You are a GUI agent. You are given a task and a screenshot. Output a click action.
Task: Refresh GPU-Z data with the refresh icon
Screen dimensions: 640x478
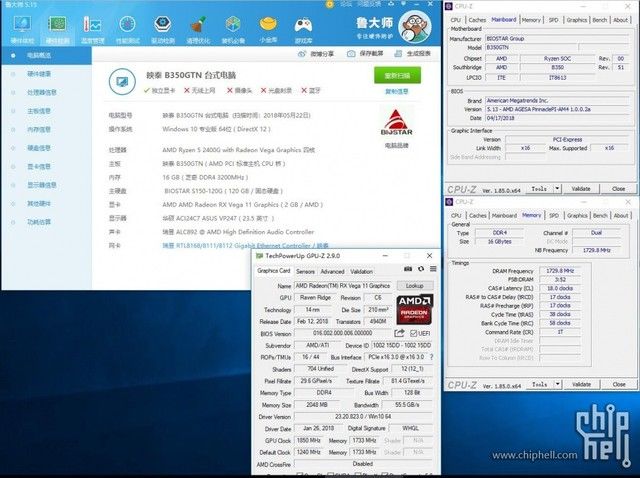pyautogui.click(x=421, y=269)
